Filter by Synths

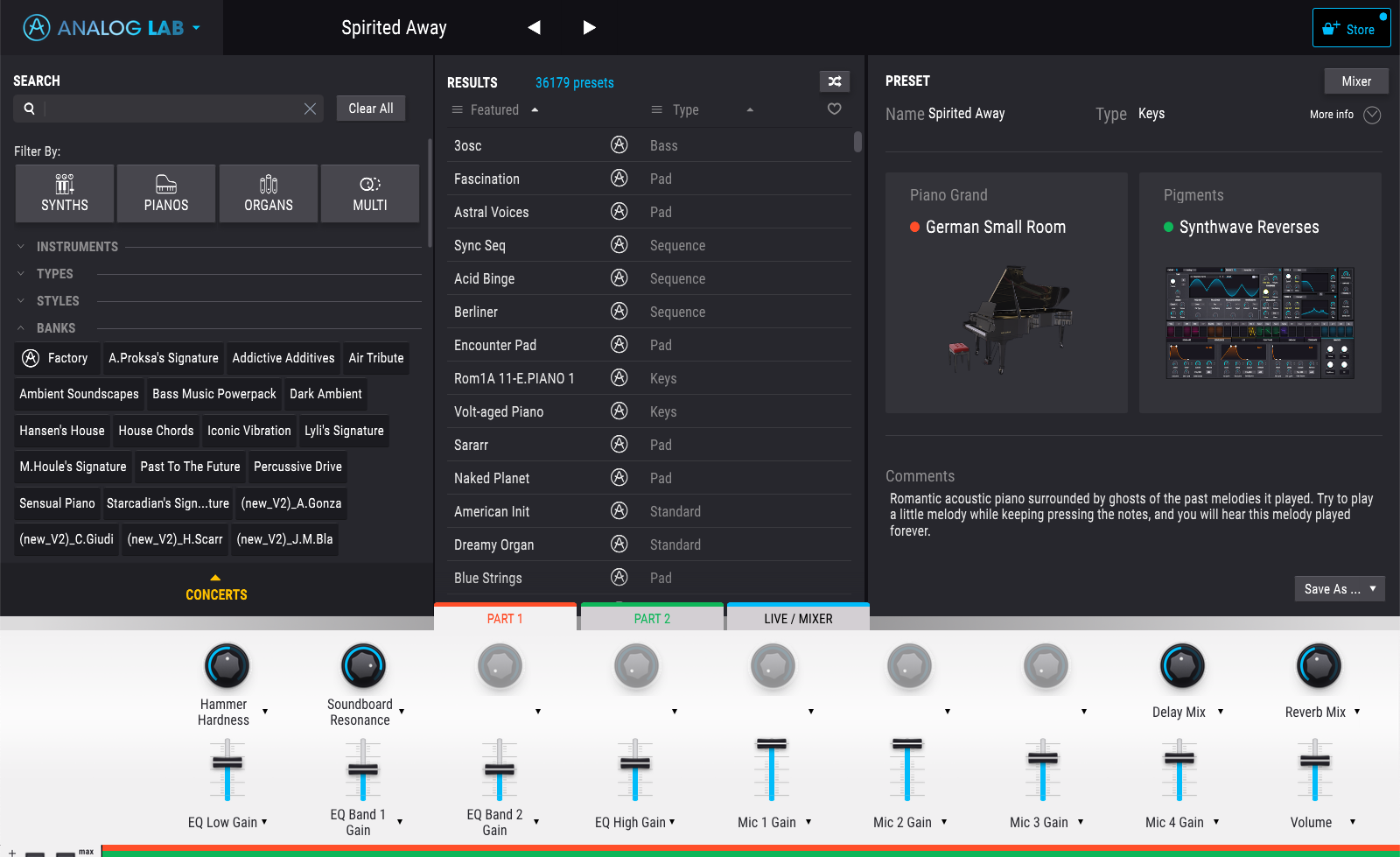[65, 193]
